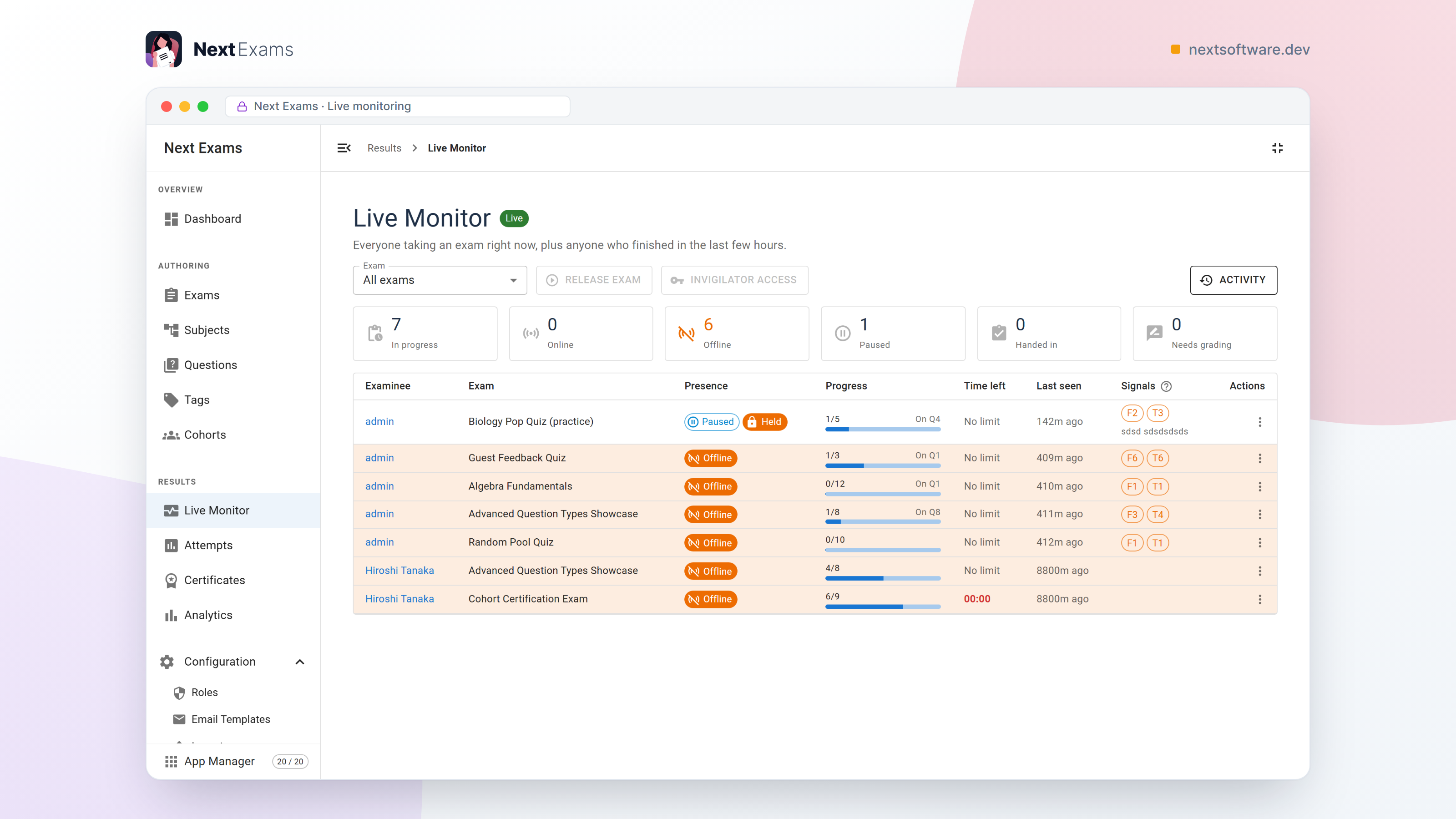The image size is (1456, 819).
Task: Click the Activity button
Action: [1234, 280]
